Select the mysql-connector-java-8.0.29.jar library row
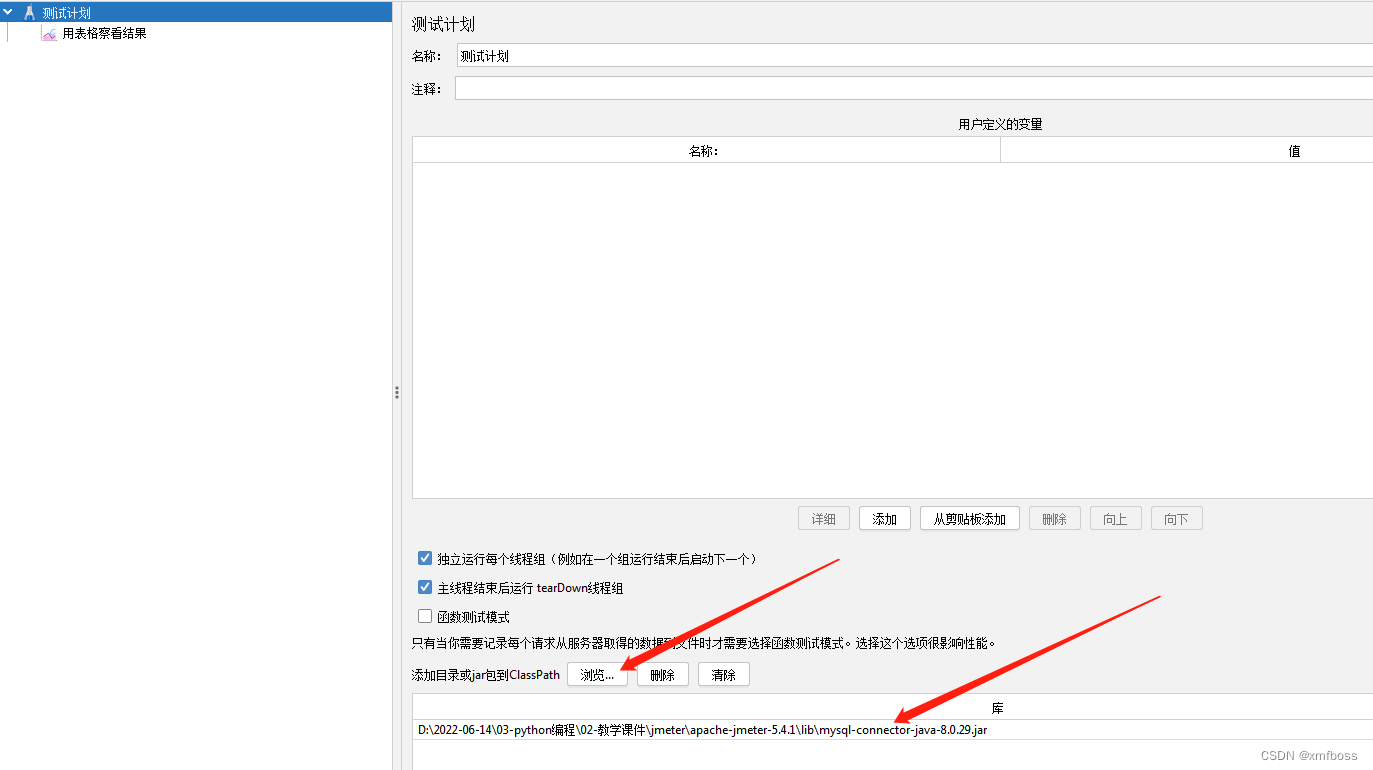Screen dimensions: 1373x770 coord(893,730)
